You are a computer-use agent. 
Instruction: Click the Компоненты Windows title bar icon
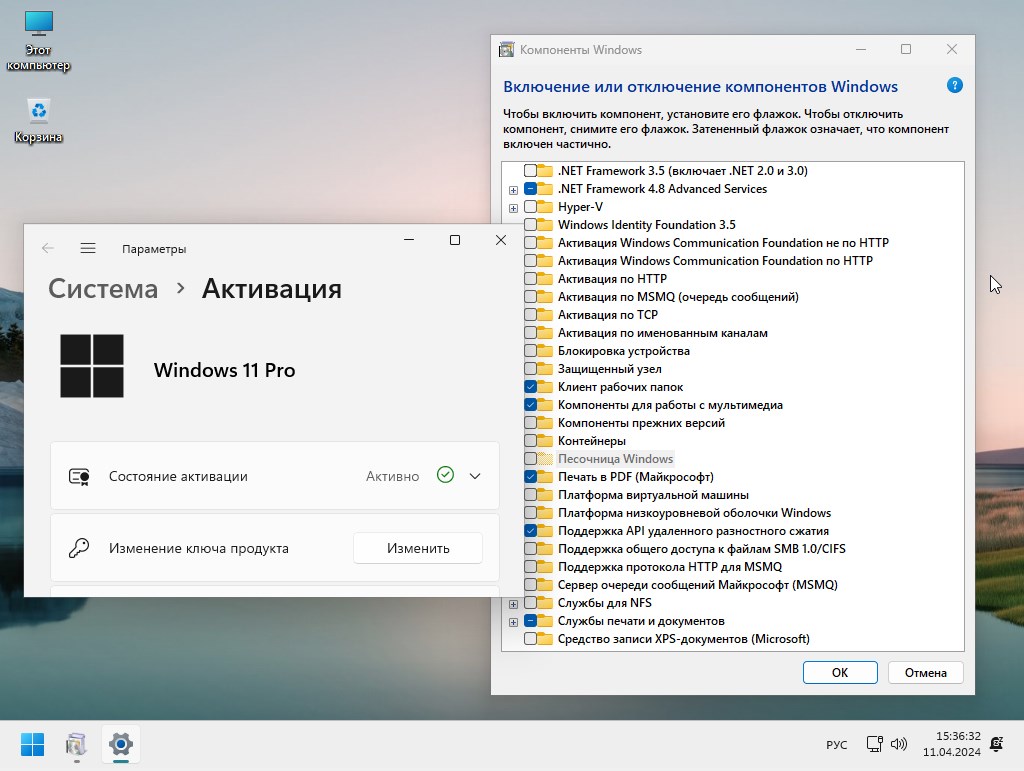[x=507, y=50]
